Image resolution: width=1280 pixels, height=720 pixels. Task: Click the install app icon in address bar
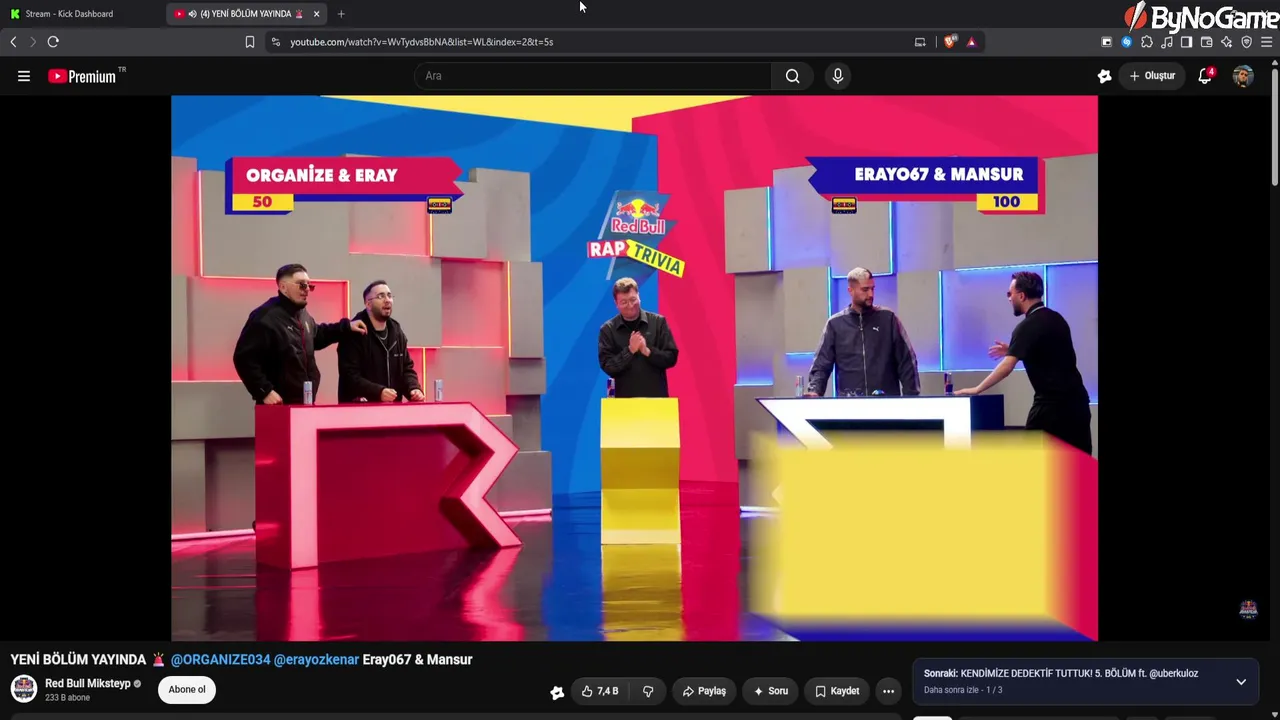(x=920, y=42)
